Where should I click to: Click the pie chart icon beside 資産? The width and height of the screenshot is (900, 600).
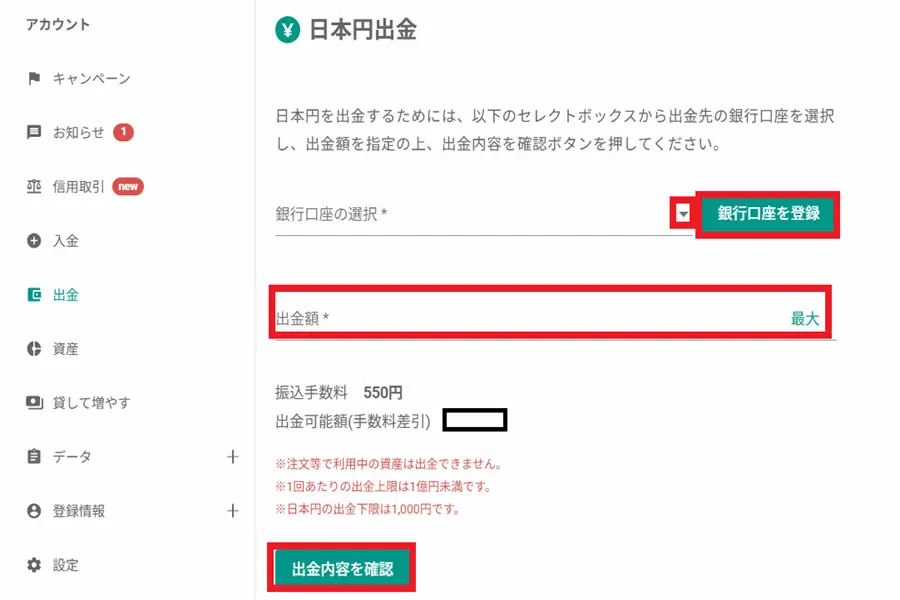(34, 349)
